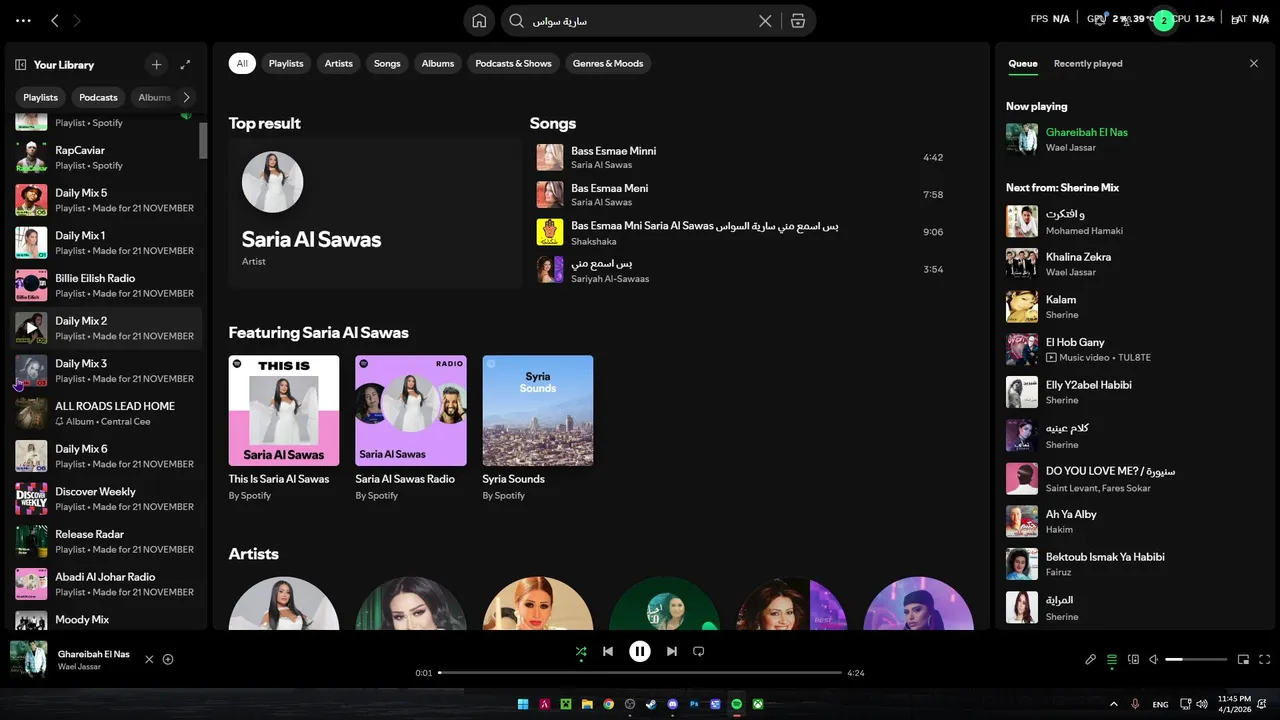The width and height of the screenshot is (1280, 720).
Task: Toggle shuffle playback
Action: pos(581,652)
